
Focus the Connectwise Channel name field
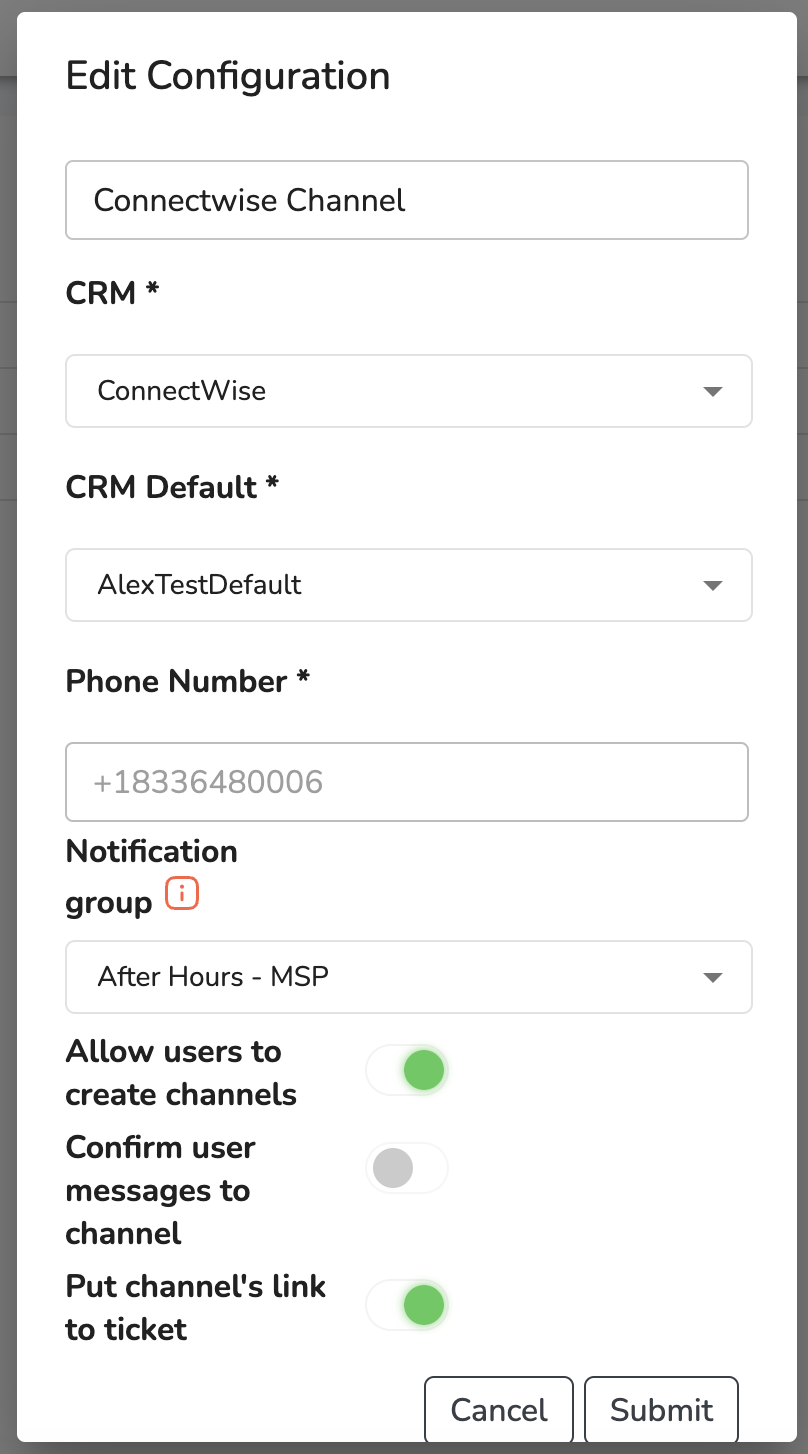407,200
